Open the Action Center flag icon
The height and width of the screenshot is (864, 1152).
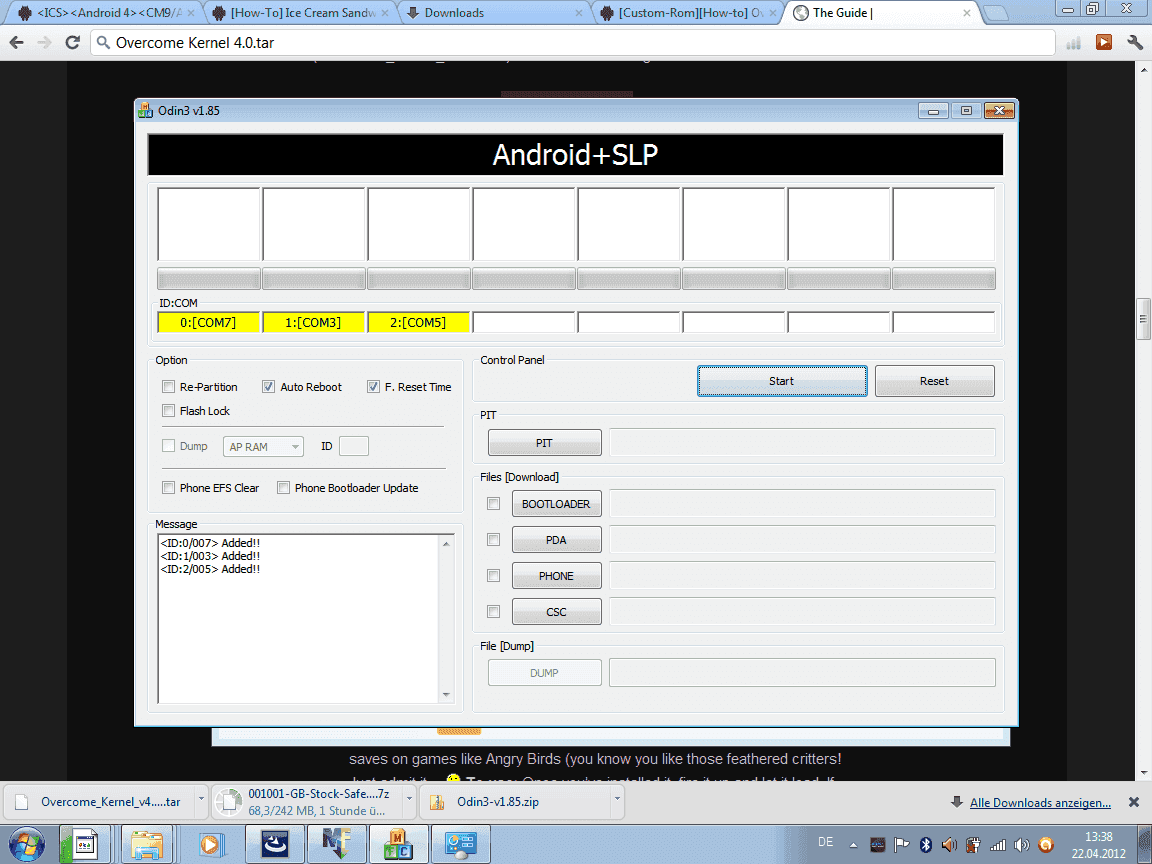click(x=901, y=845)
